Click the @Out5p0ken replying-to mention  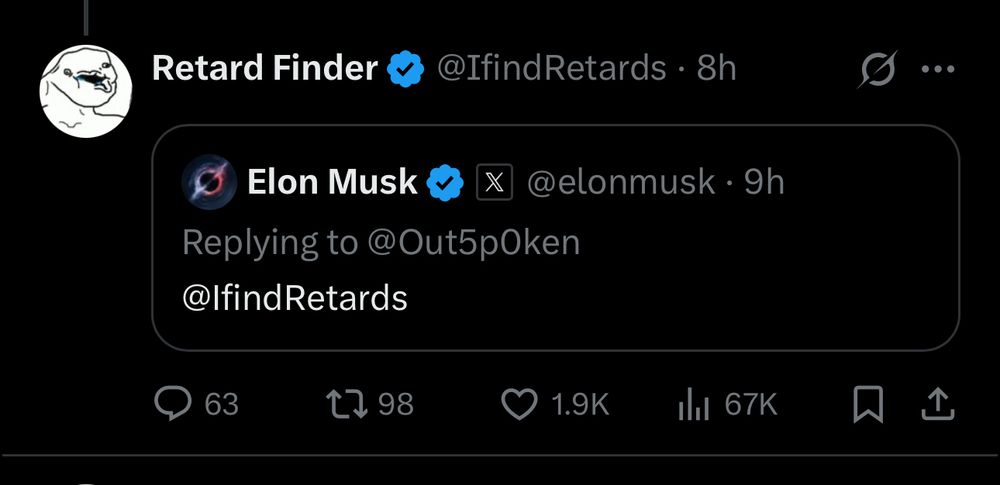point(474,243)
